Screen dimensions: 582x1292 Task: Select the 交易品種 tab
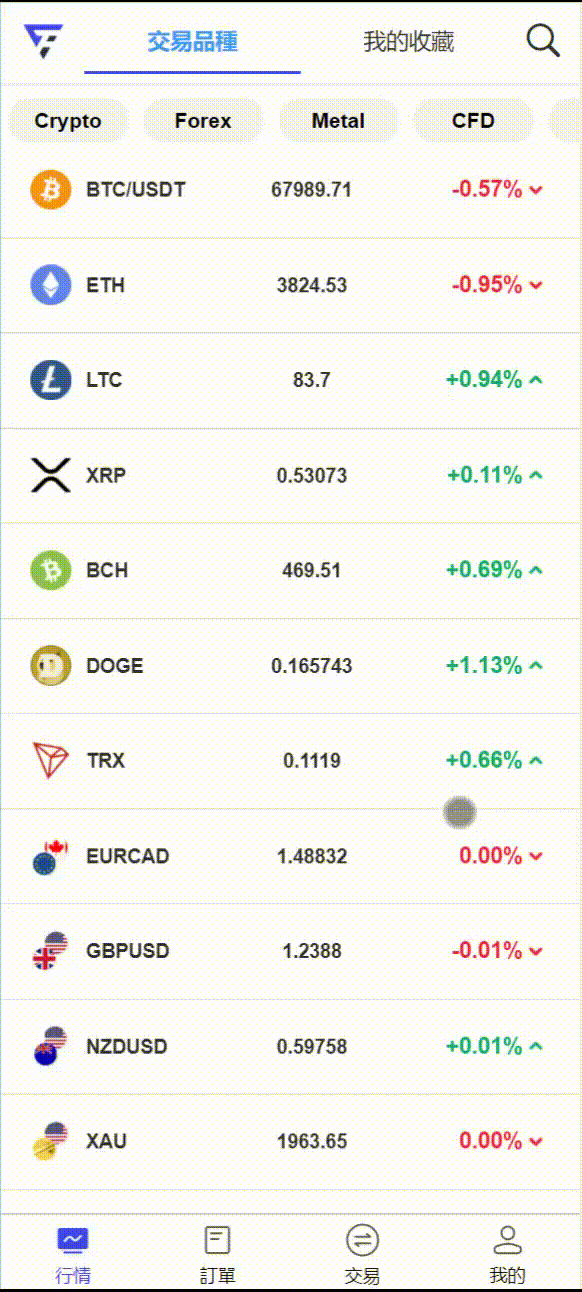[x=192, y=41]
